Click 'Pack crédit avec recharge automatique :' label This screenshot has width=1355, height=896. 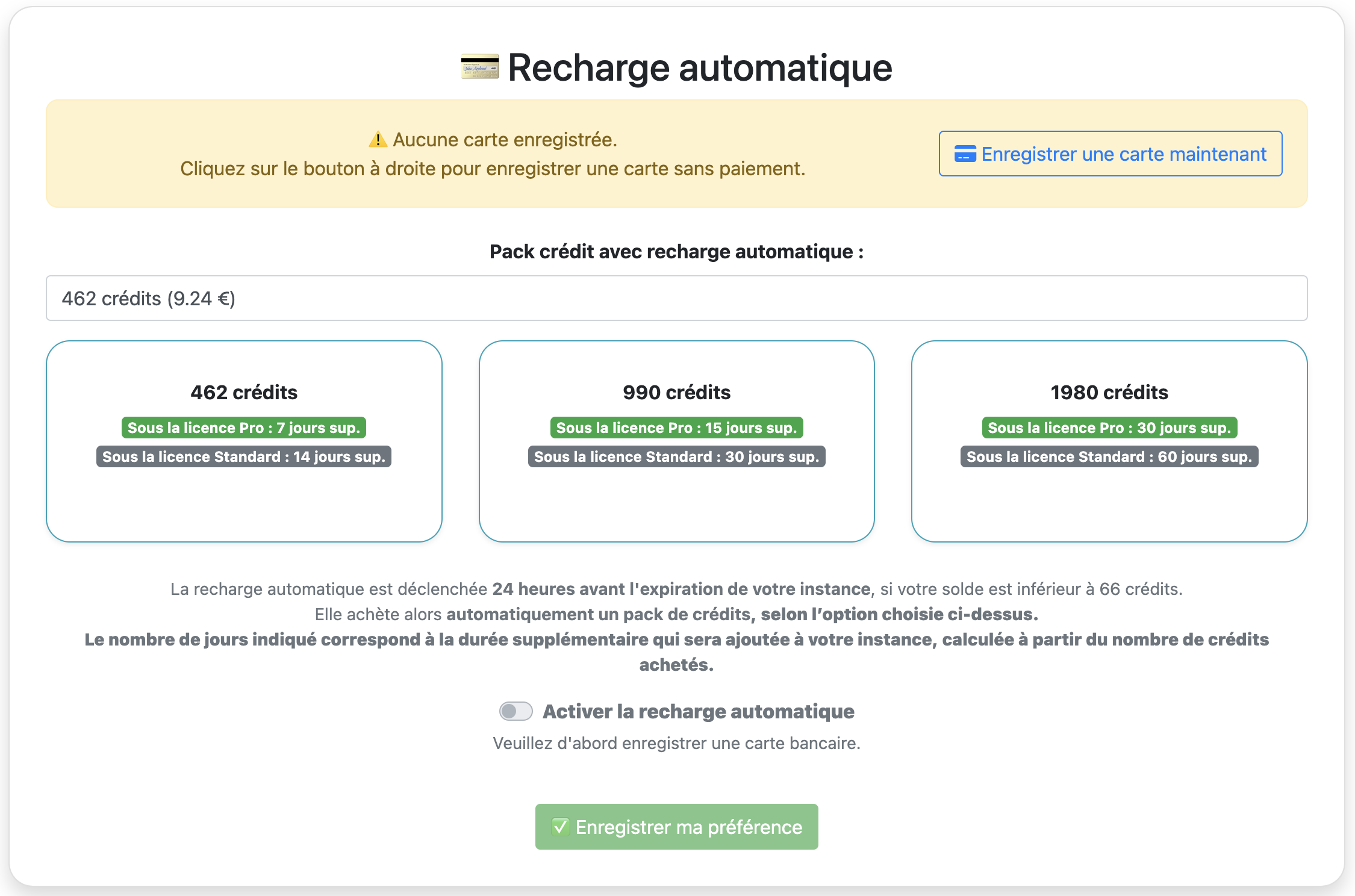677,252
